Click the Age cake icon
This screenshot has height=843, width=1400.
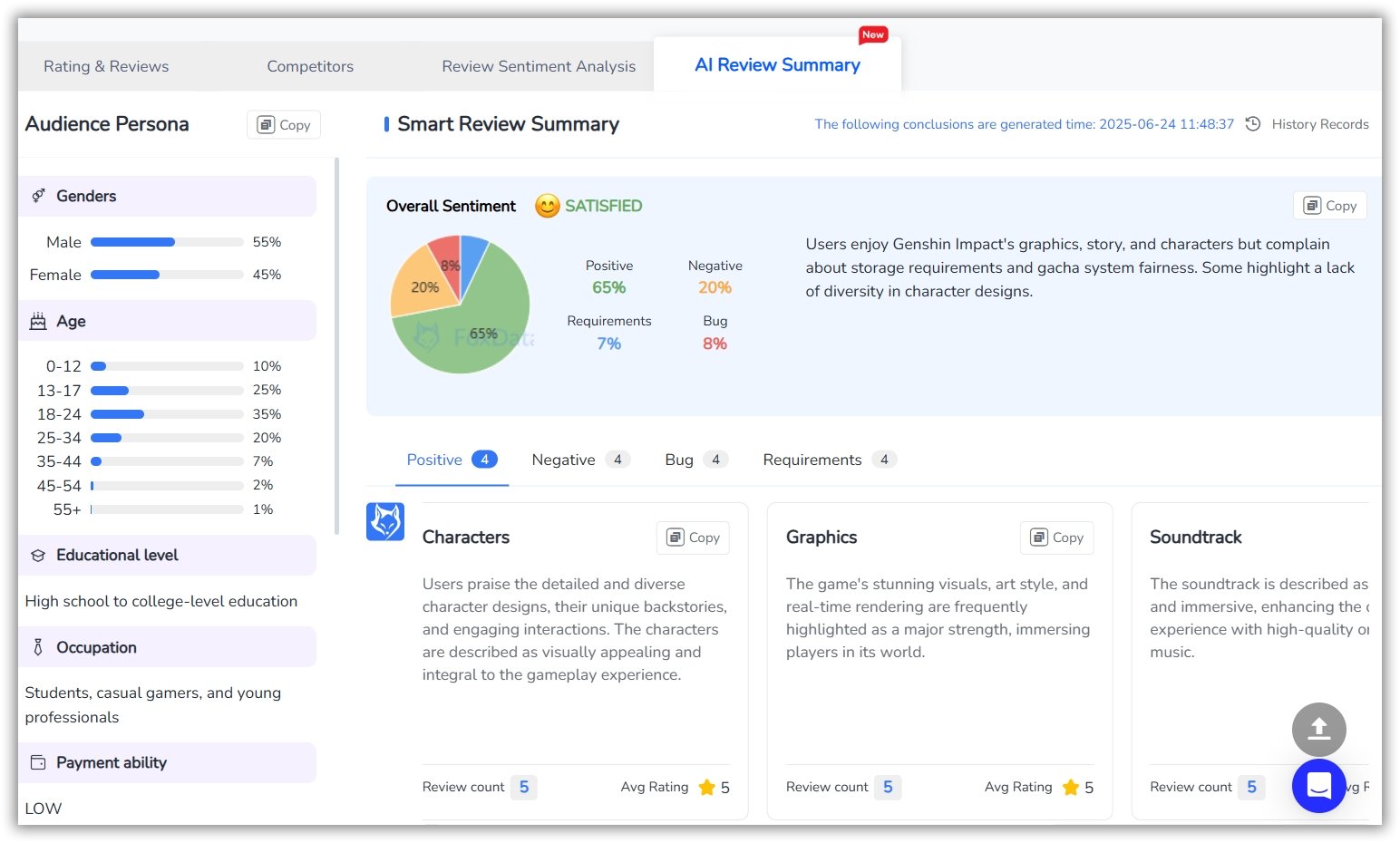click(38, 321)
